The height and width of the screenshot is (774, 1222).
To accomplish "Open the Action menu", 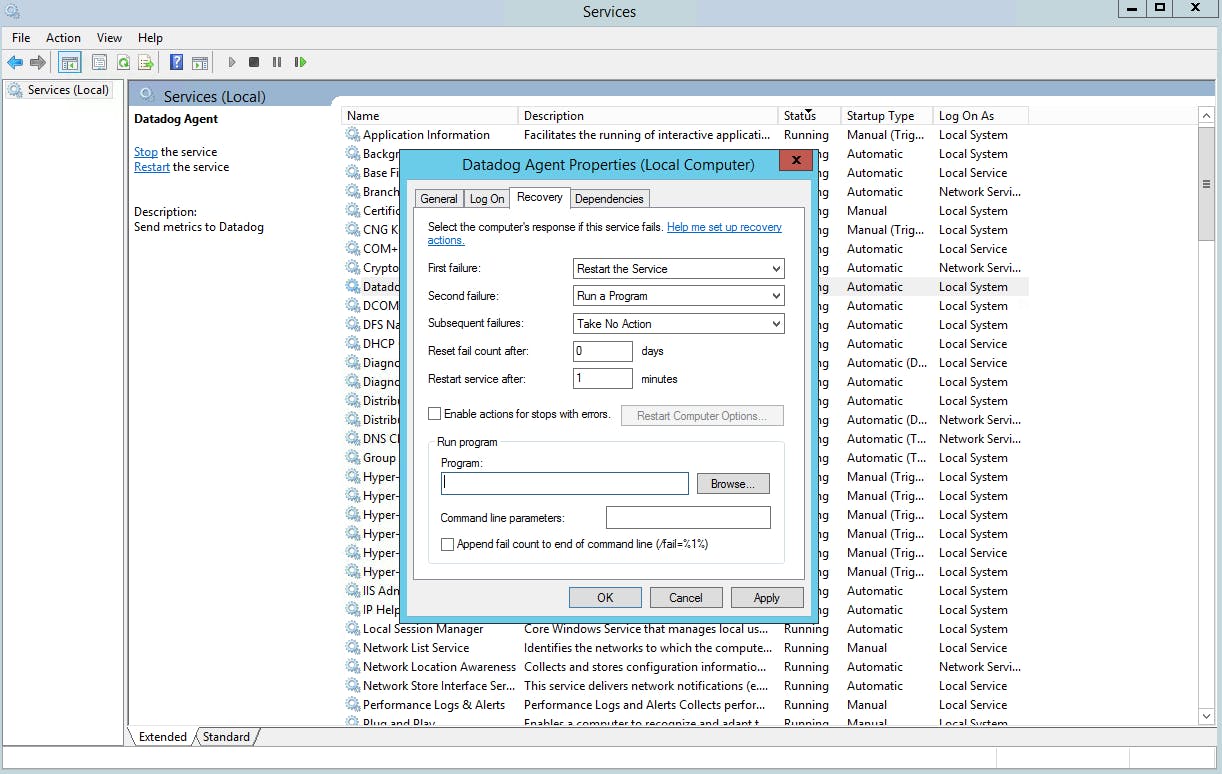I will tap(63, 38).
